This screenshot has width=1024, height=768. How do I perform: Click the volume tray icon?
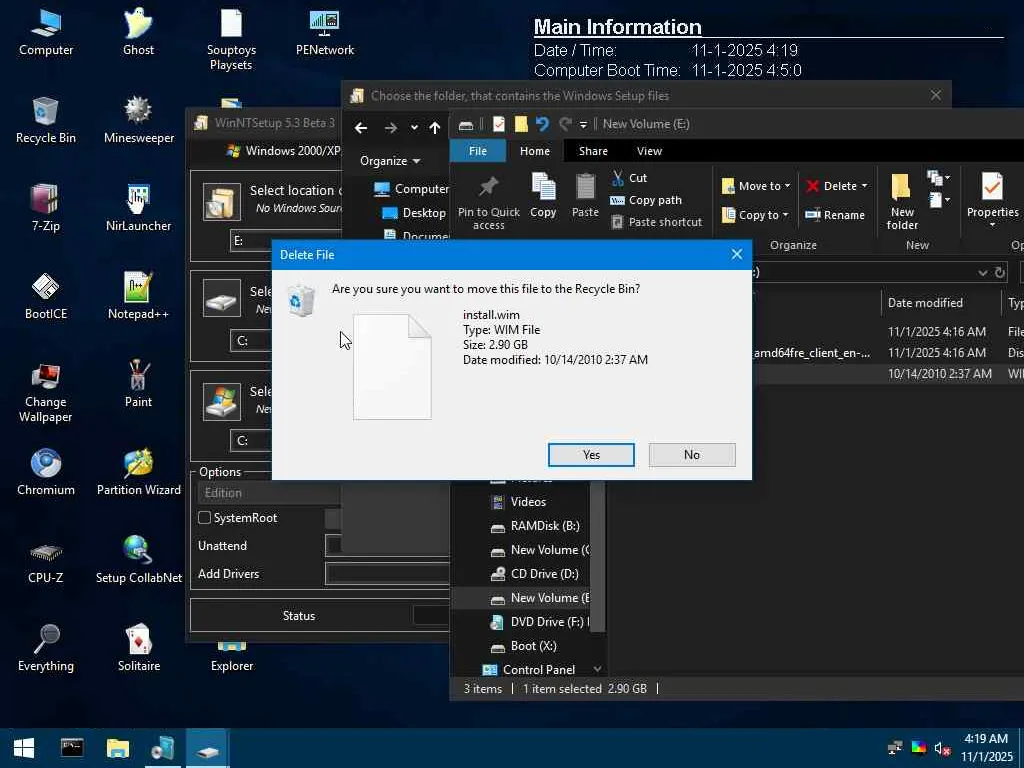941,748
